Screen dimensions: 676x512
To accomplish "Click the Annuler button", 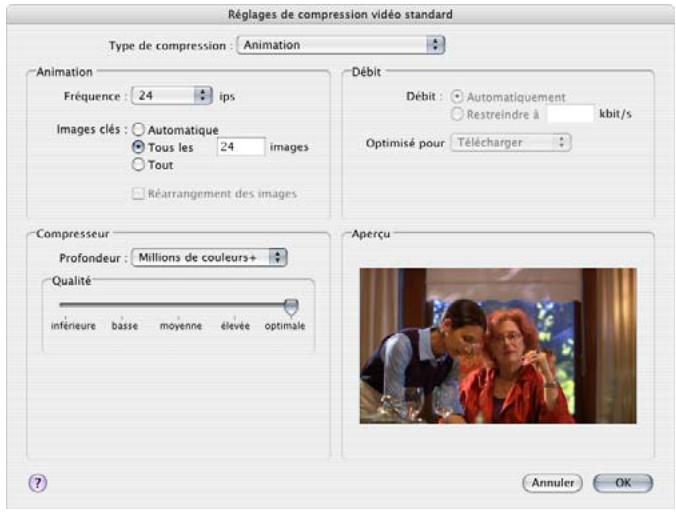I will [552, 483].
